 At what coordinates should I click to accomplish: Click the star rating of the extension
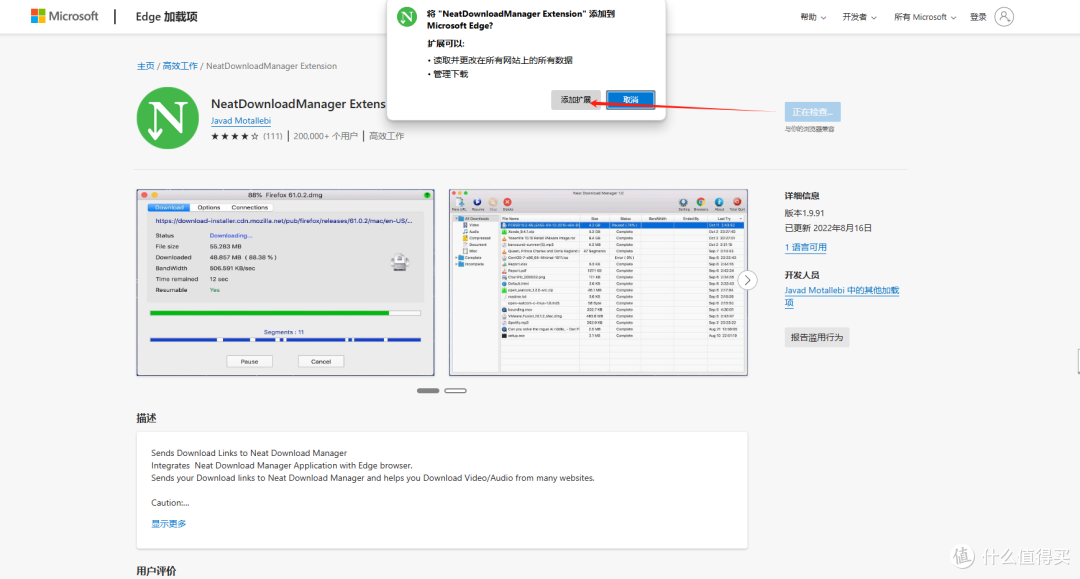point(234,136)
